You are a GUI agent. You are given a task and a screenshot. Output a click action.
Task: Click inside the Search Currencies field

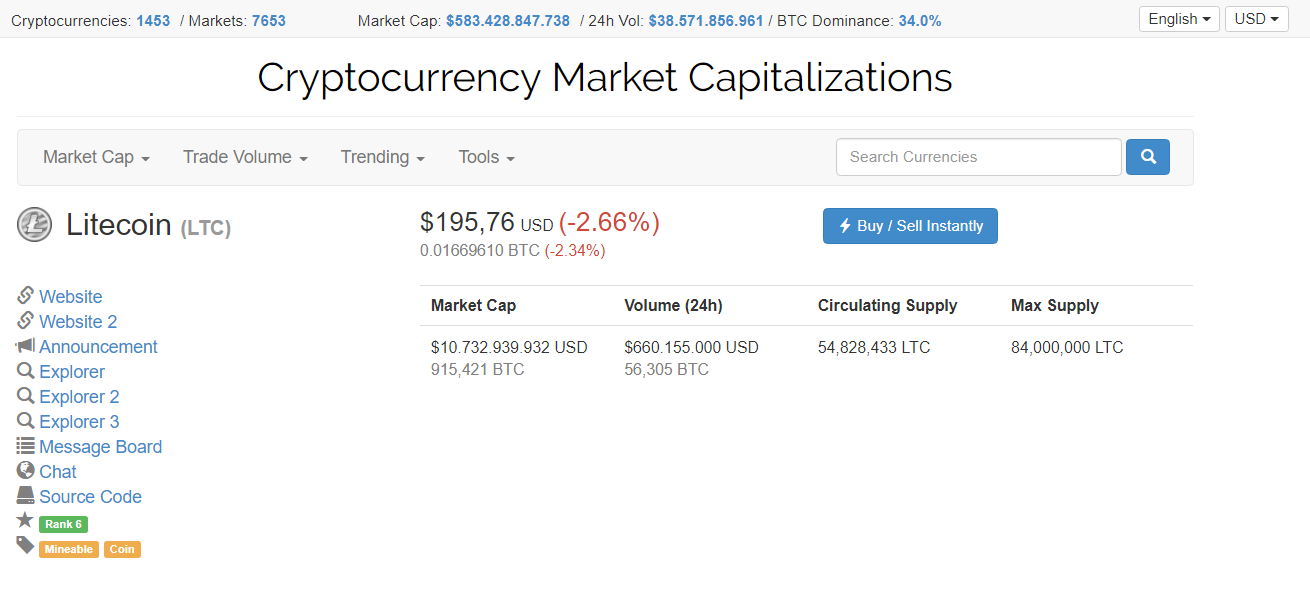pyautogui.click(x=978, y=157)
